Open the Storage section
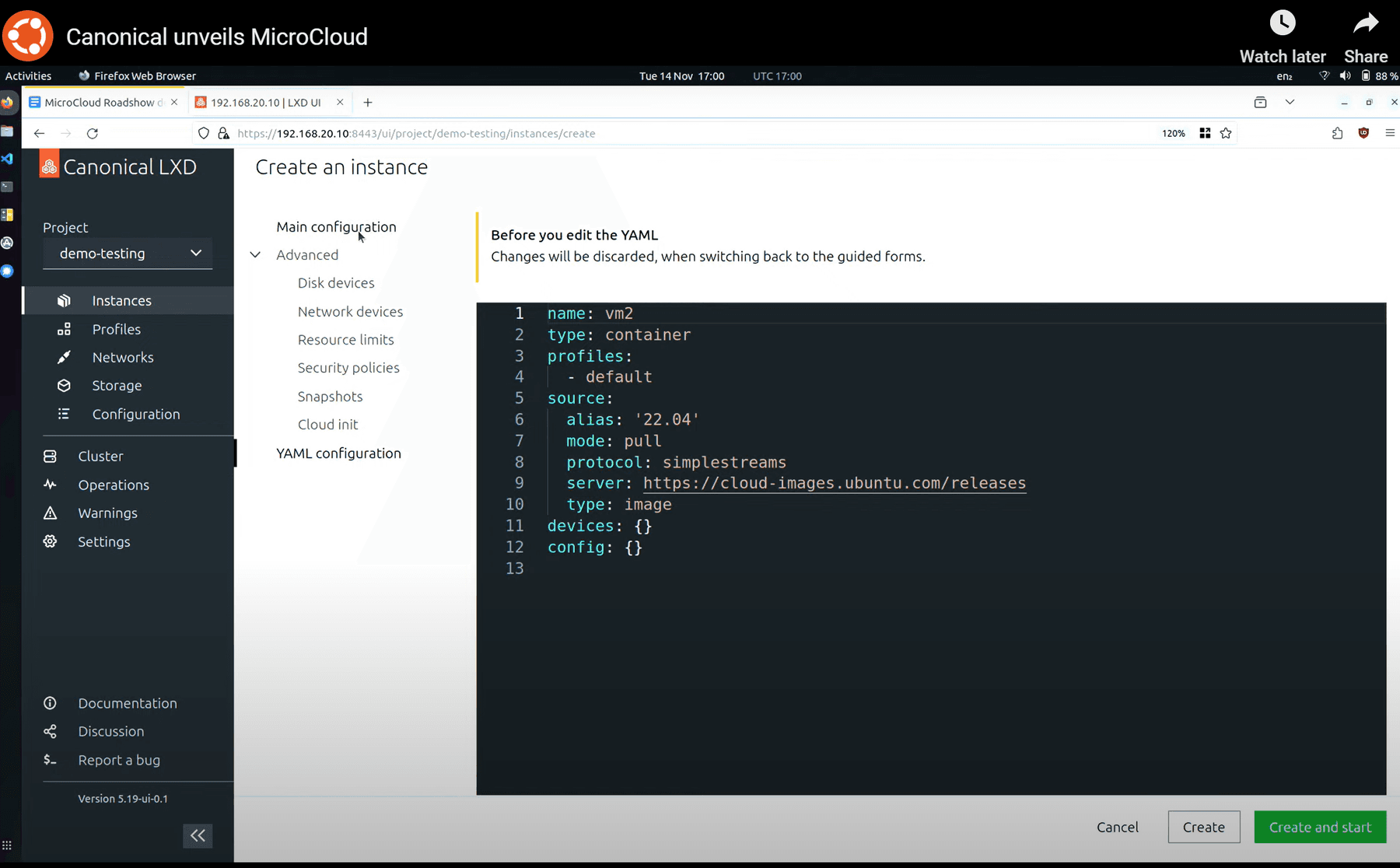 [x=117, y=385]
